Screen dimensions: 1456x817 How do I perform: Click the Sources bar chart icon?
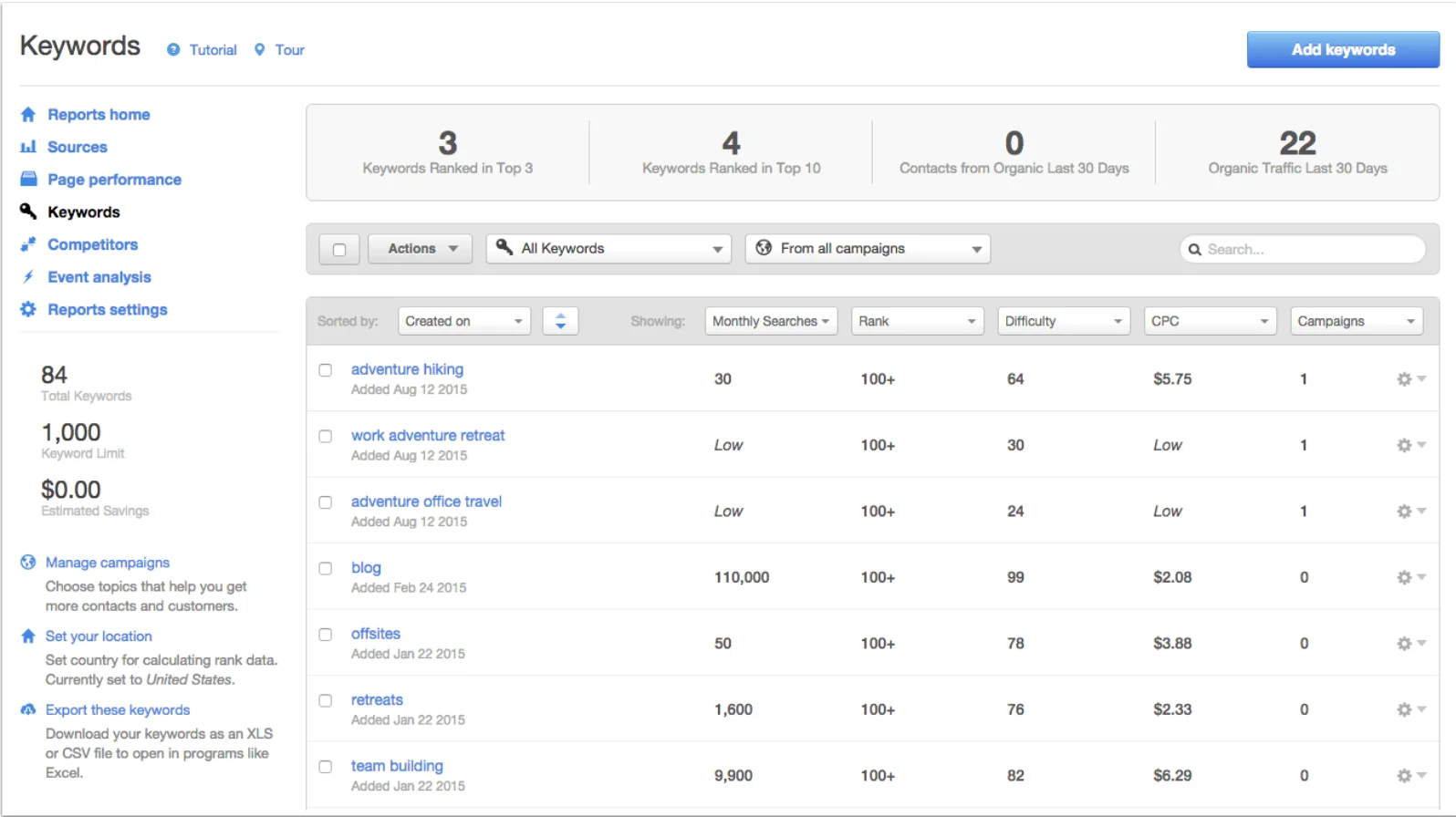[x=28, y=147]
